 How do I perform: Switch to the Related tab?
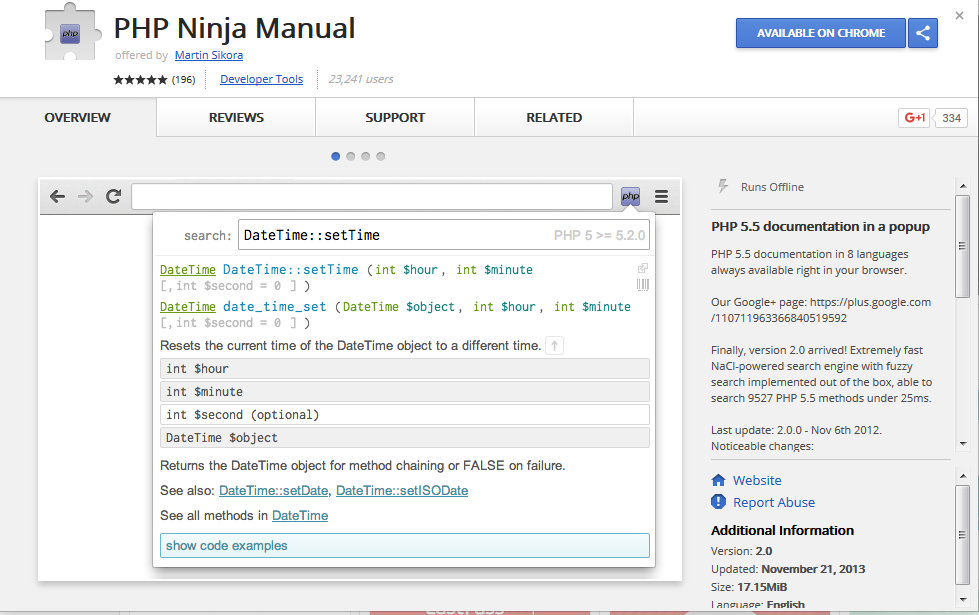click(554, 117)
